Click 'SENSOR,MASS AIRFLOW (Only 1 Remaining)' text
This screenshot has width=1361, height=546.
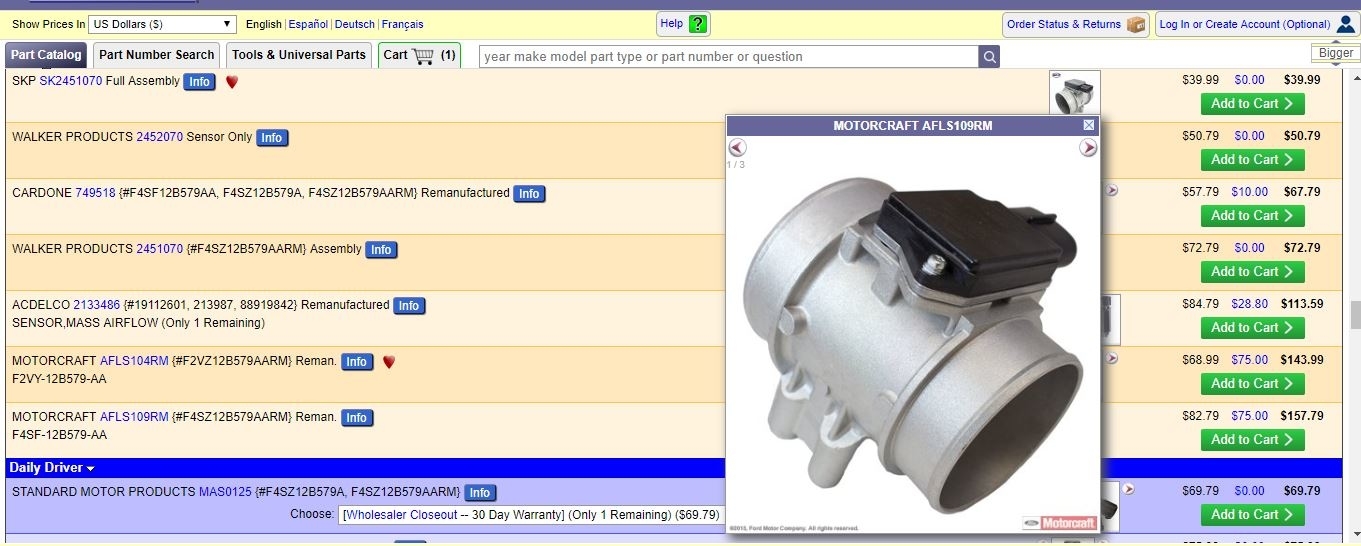[x=138, y=324]
